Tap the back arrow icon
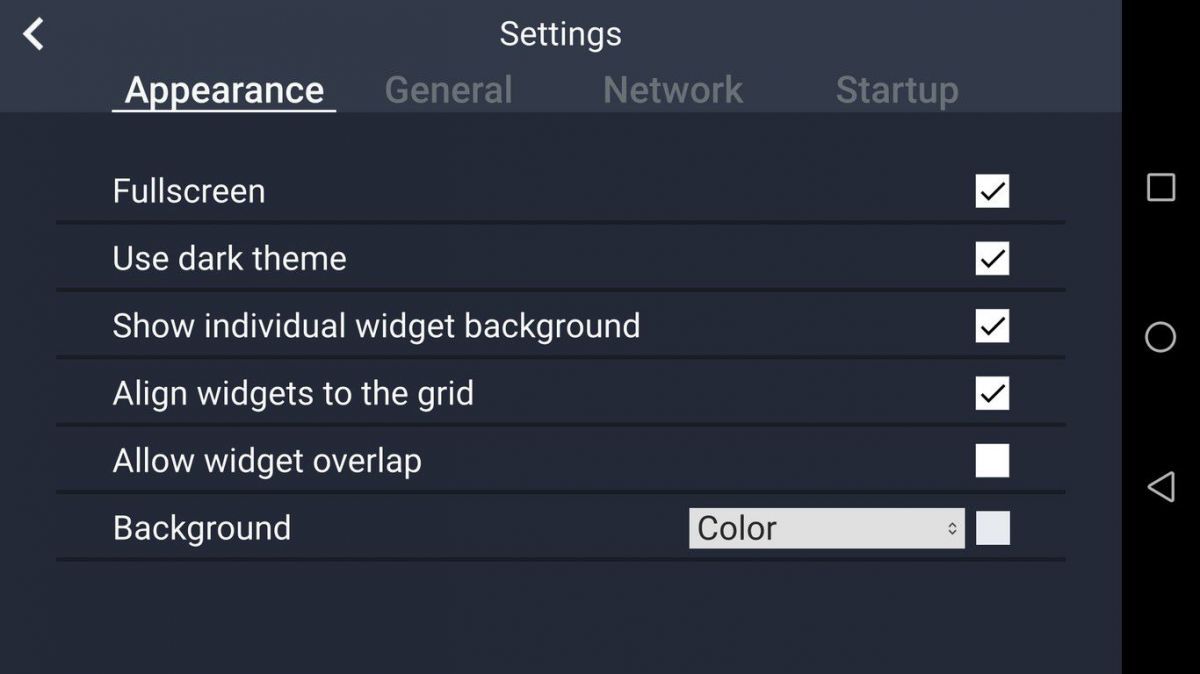This screenshot has width=1200, height=674. pos(34,34)
